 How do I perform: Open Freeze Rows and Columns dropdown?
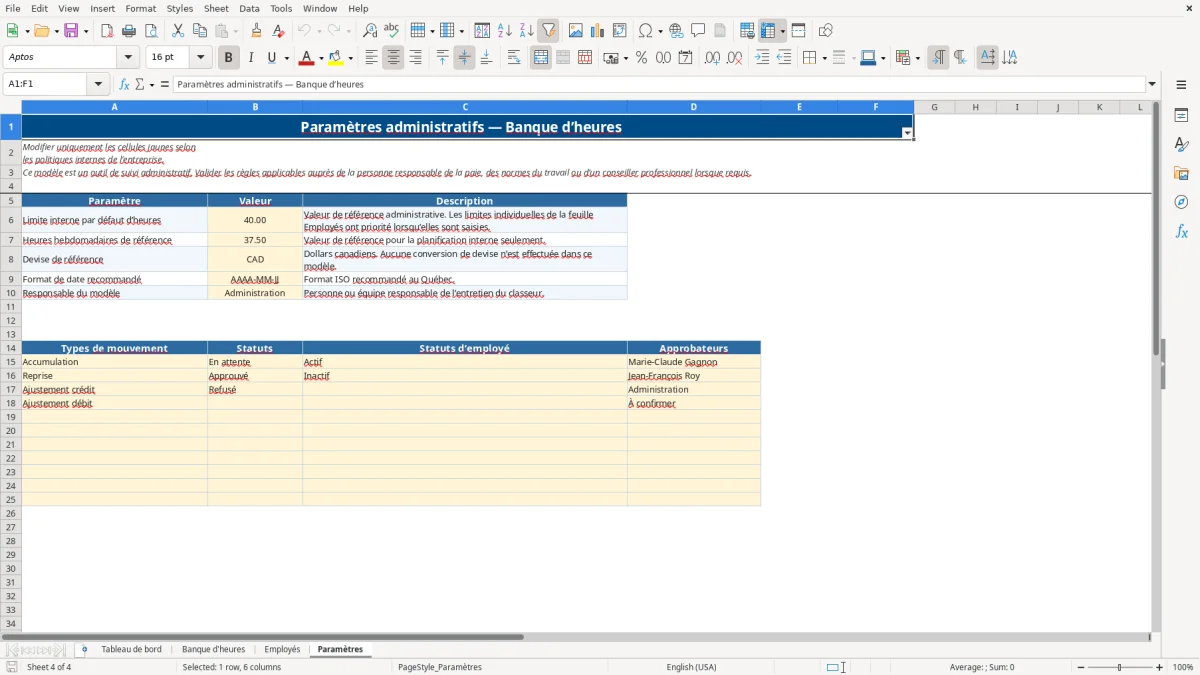(783, 31)
